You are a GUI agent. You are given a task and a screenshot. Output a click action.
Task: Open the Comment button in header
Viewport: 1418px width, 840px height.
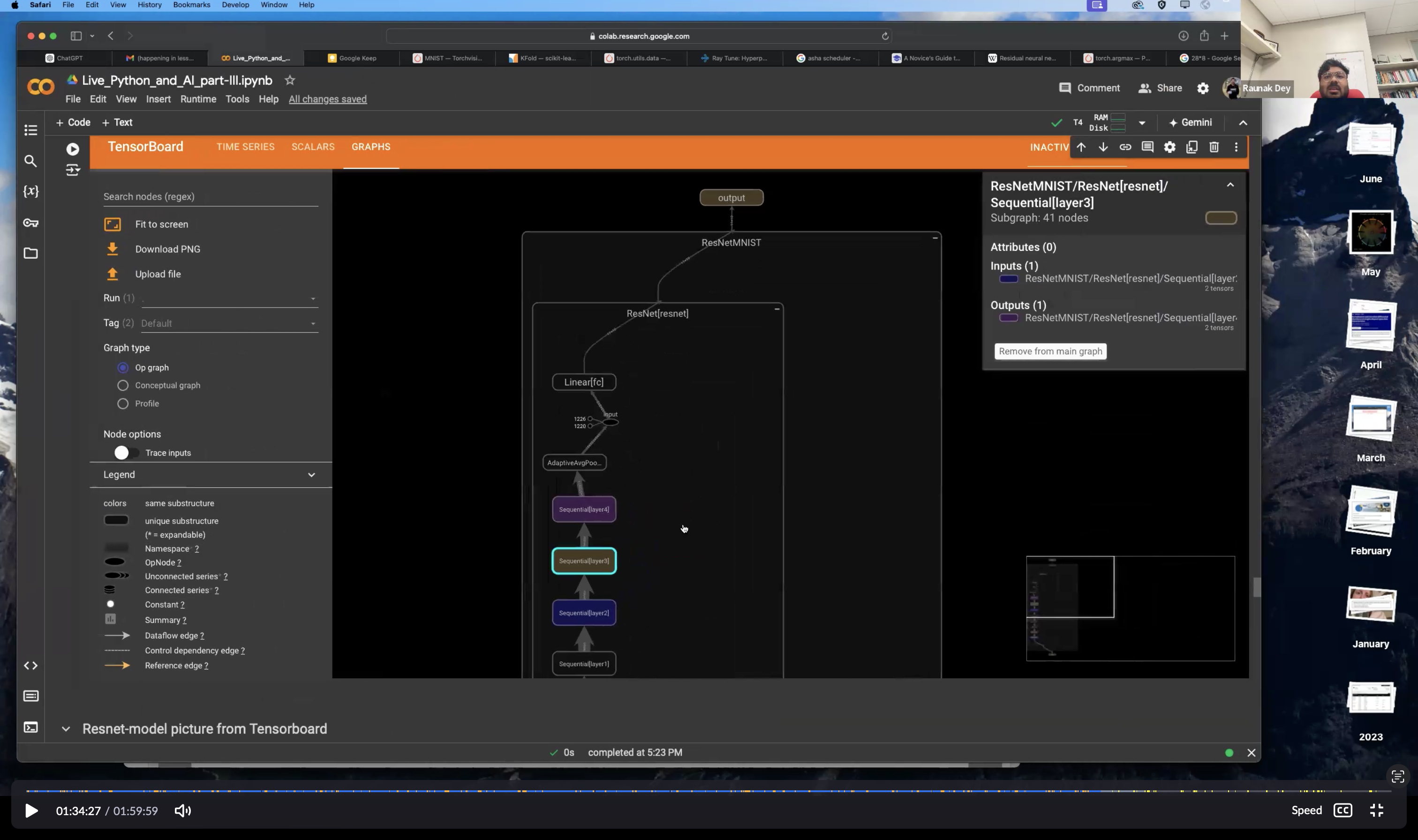pyautogui.click(x=1089, y=88)
